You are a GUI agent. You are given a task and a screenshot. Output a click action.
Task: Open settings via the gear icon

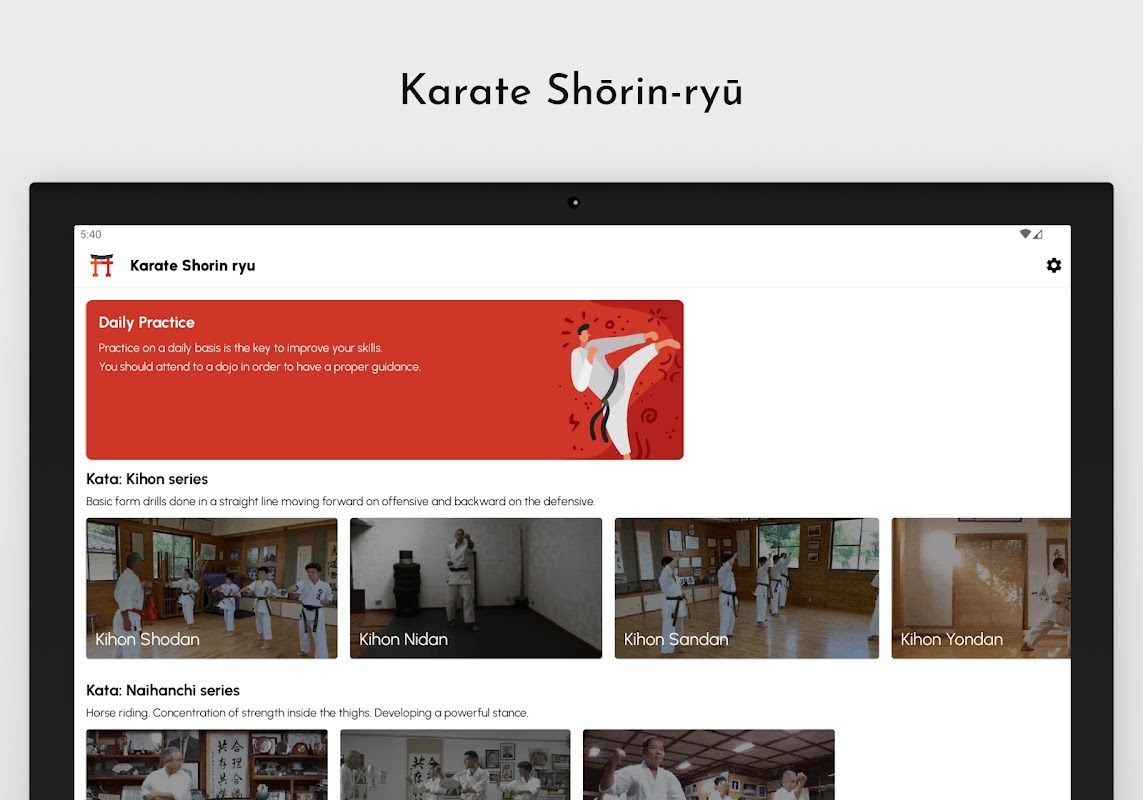click(x=1053, y=265)
